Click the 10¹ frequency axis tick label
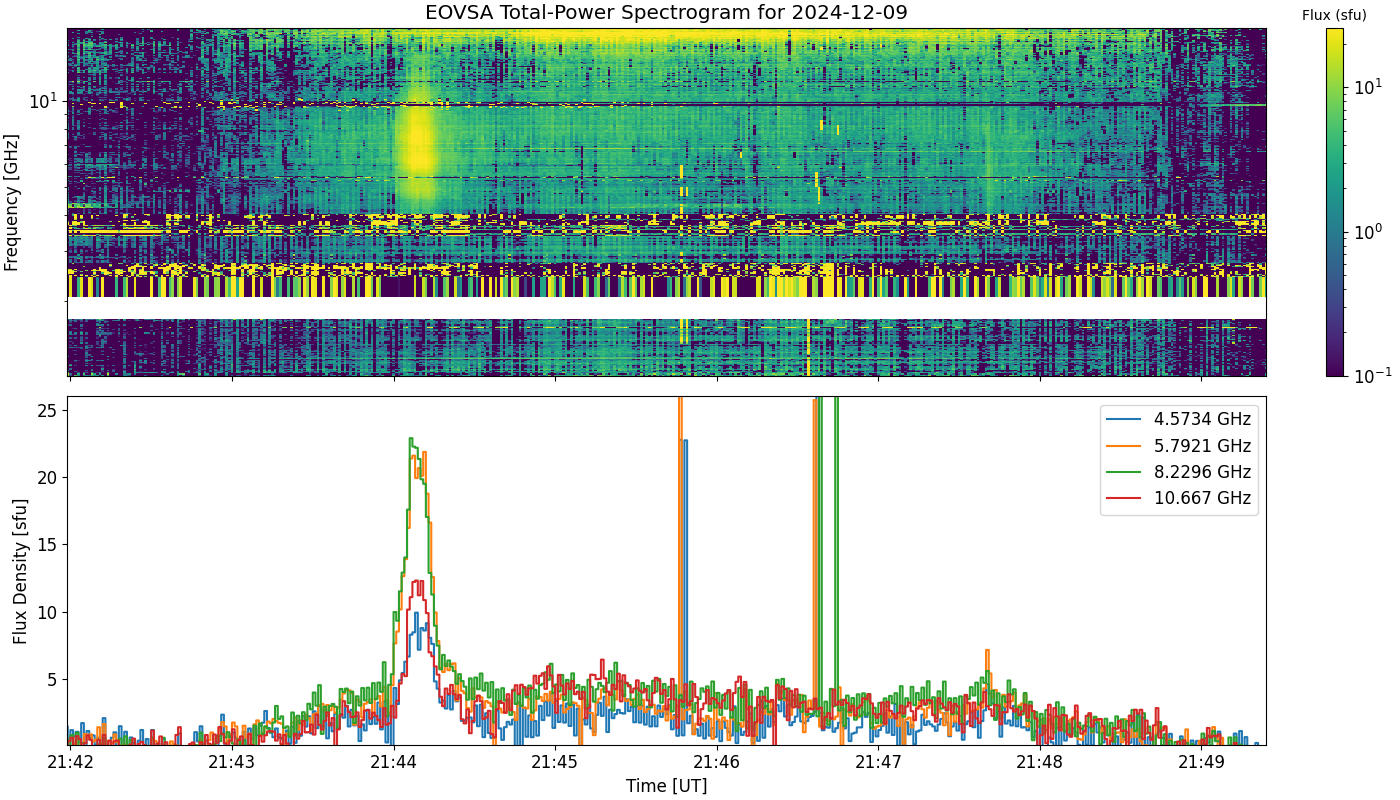 click(x=45, y=100)
